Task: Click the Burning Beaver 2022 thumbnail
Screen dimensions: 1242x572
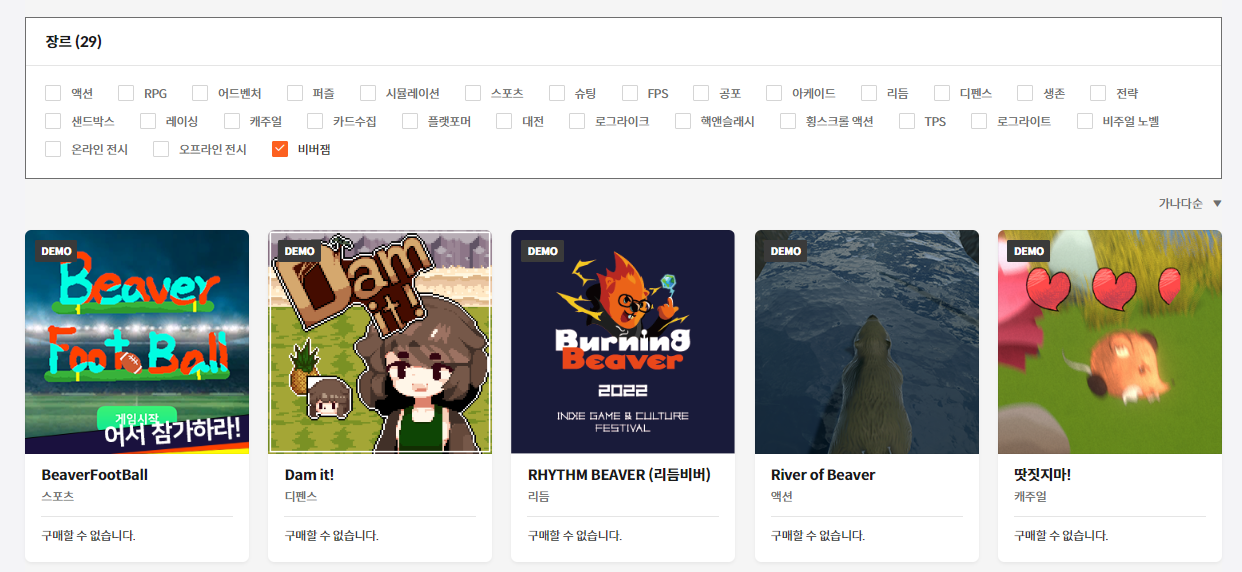Action: [623, 342]
